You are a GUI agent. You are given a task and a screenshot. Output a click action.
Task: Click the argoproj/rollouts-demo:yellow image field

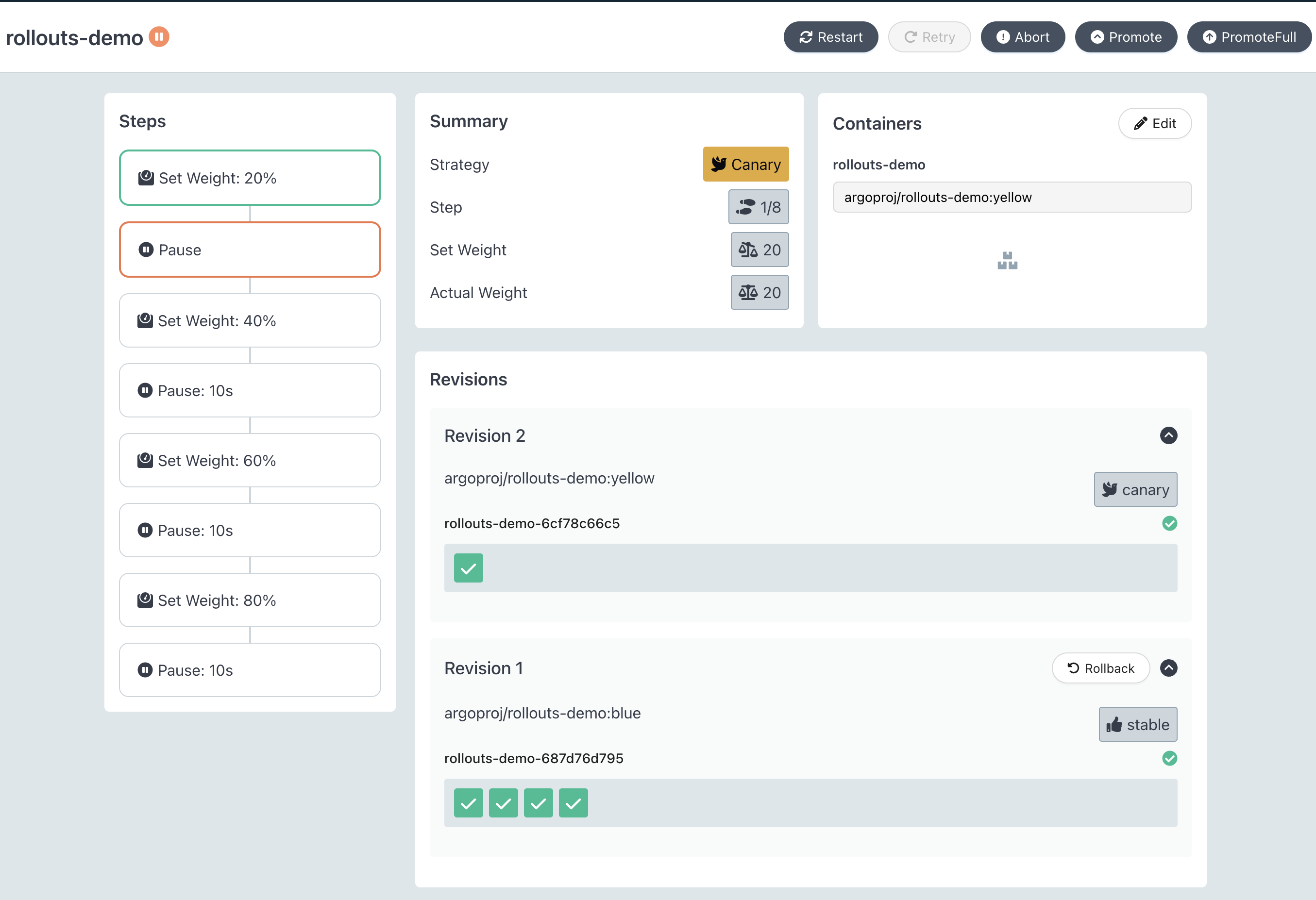(1012, 197)
